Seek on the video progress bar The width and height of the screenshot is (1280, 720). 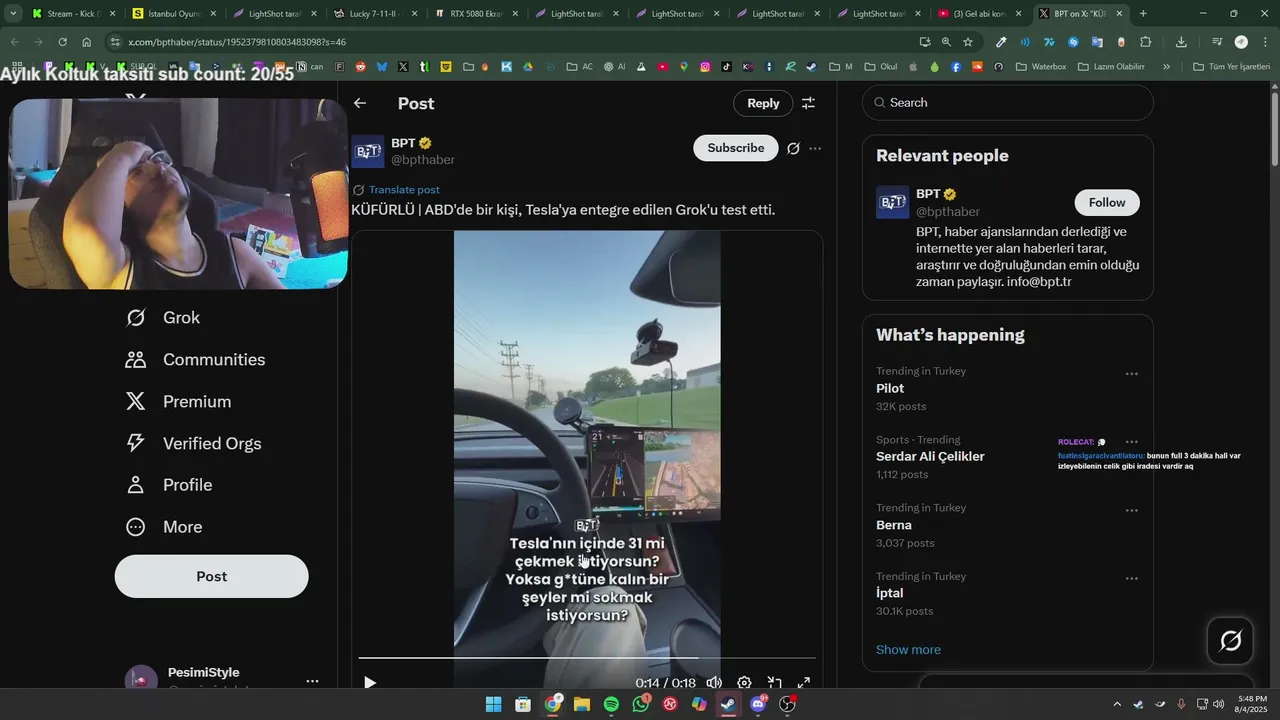click(587, 658)
